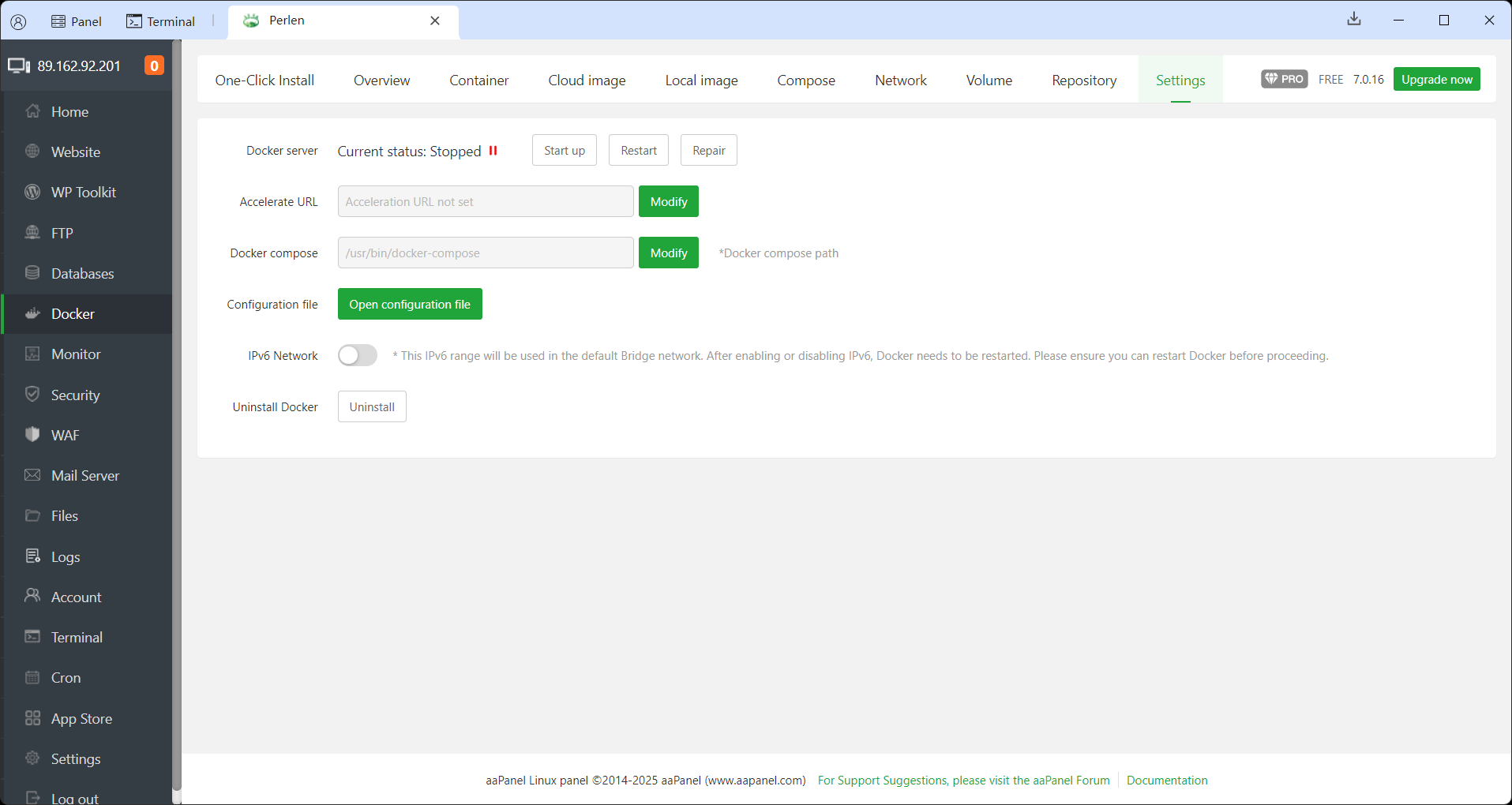Click Modify next to Accelerate URL
The height and width of the screenshot is (805, 1512).
click(668, 202)
